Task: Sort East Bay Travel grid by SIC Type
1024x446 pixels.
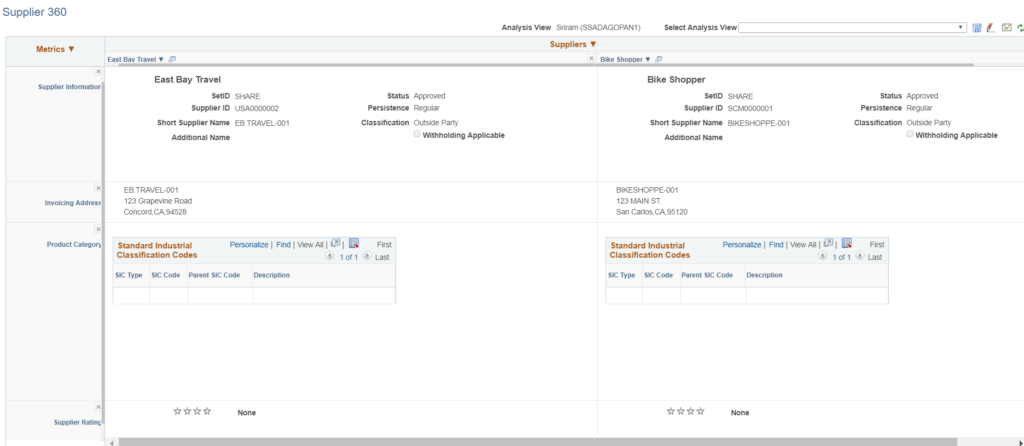Action: coord(128,275)
